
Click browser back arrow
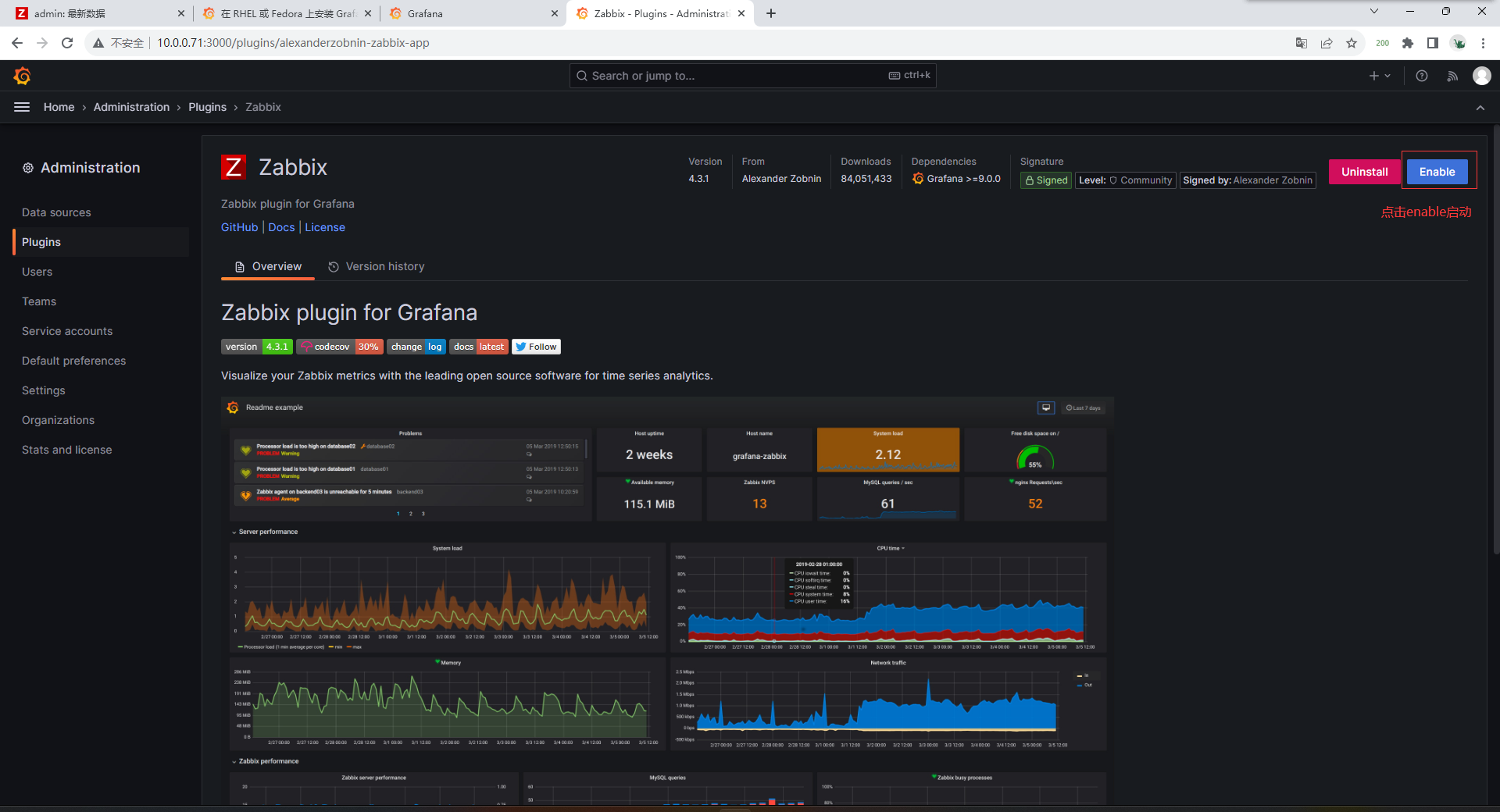17,43
